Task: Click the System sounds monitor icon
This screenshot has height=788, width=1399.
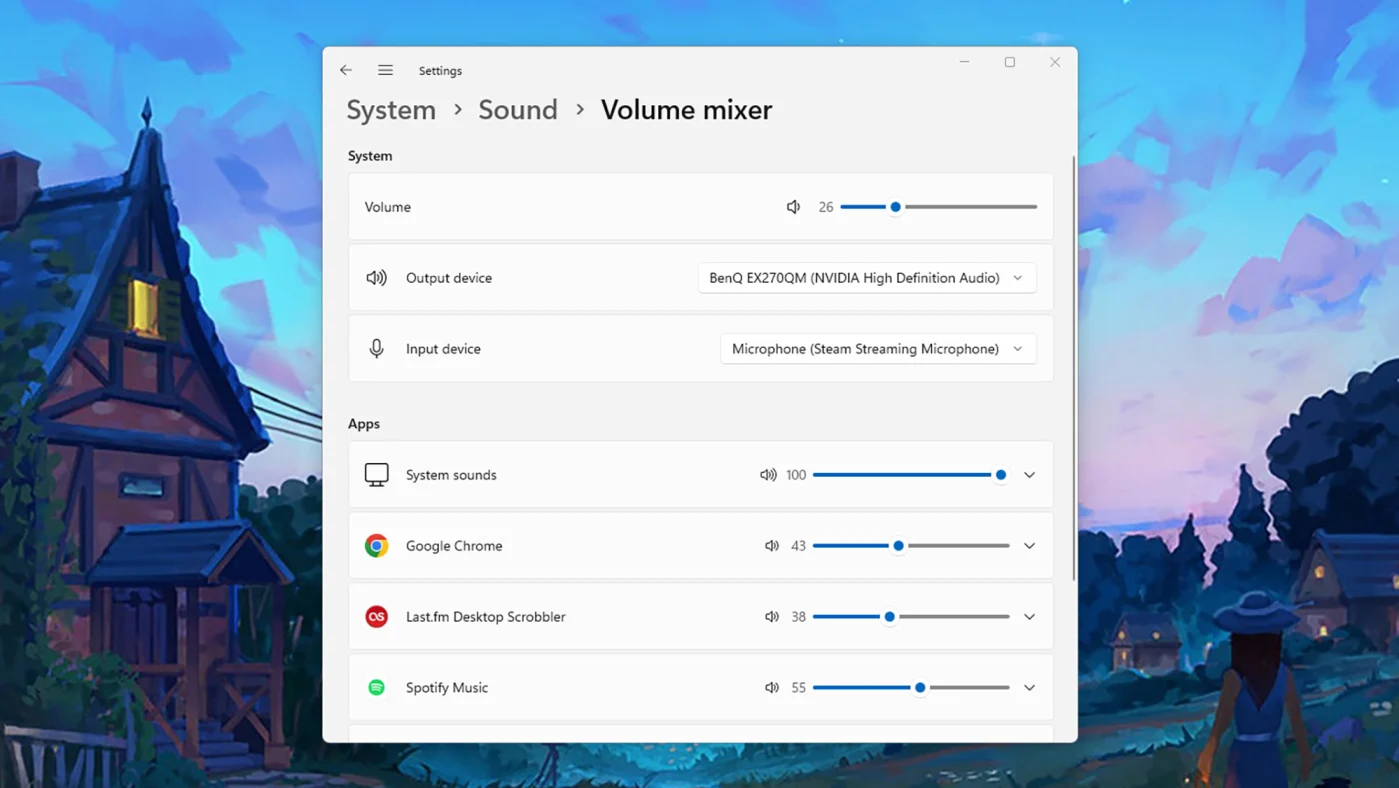Action: [376, 475]
